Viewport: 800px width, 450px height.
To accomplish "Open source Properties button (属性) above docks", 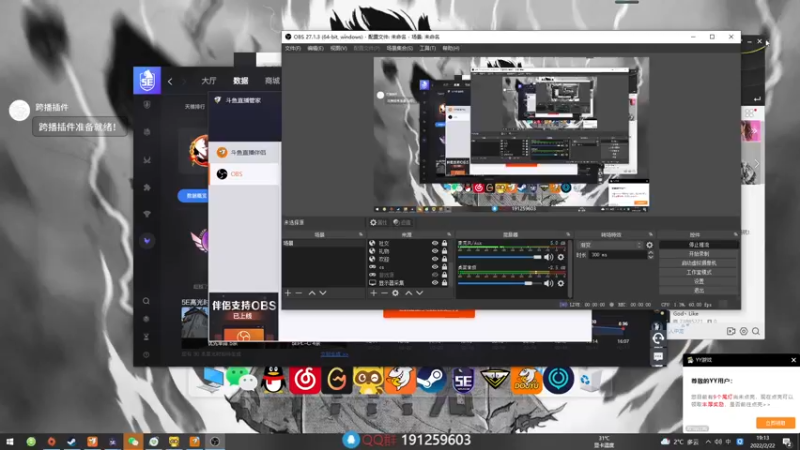I will (379, 222).
